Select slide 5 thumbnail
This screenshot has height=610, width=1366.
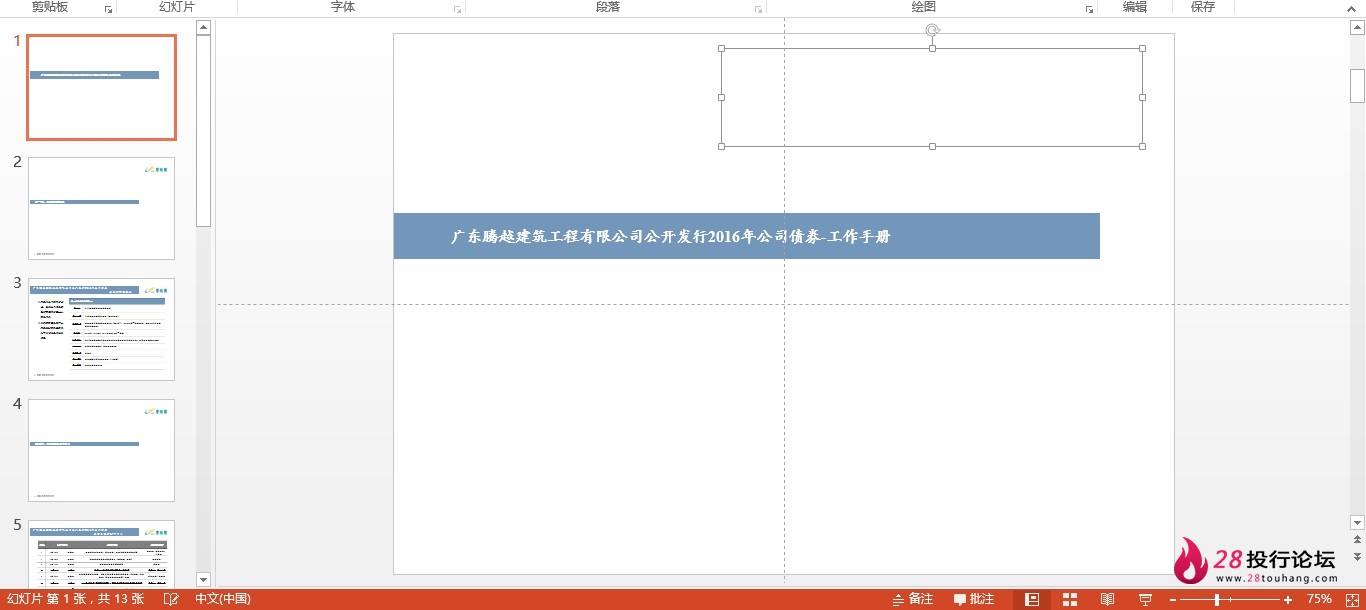(x=101, y=553)
